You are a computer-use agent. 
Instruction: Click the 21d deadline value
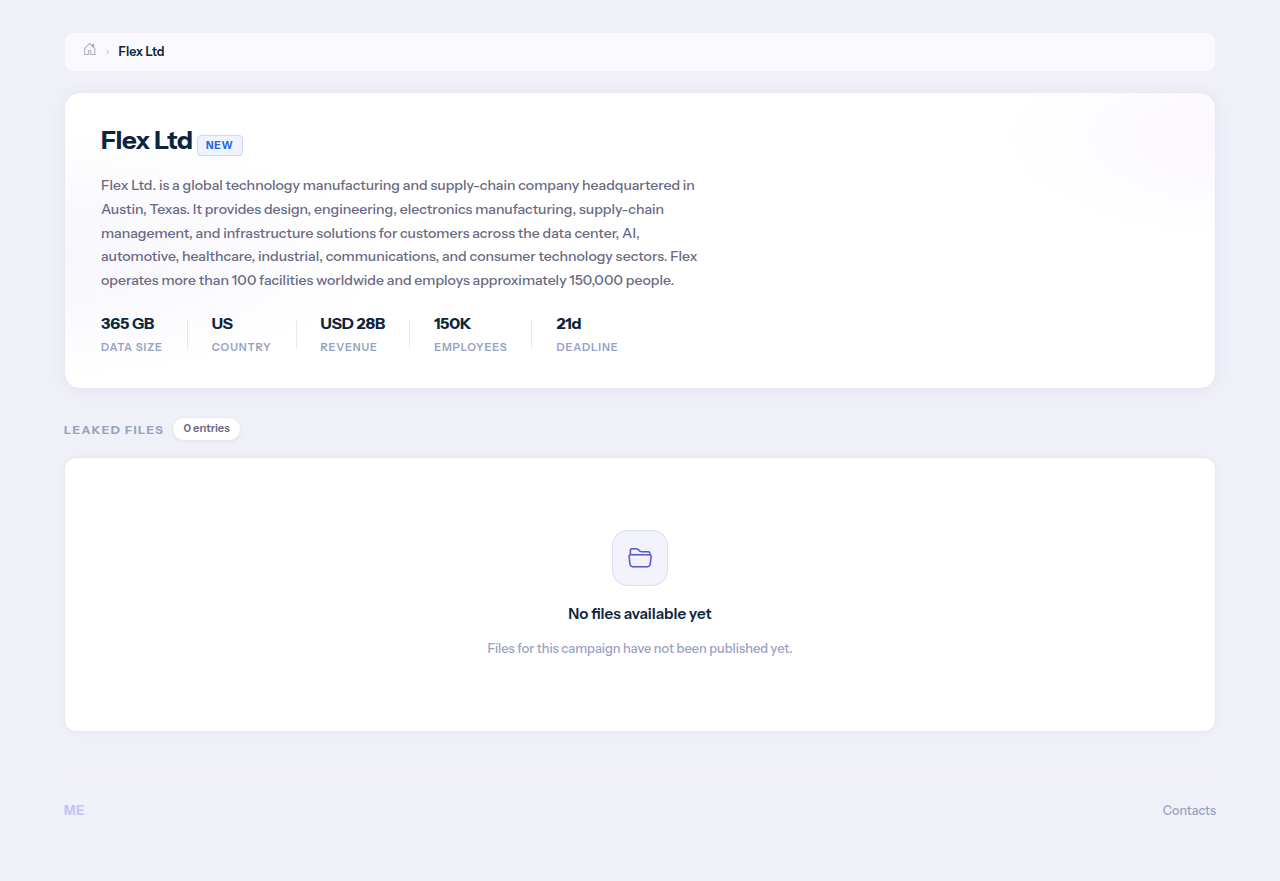(x=569, y=324)
